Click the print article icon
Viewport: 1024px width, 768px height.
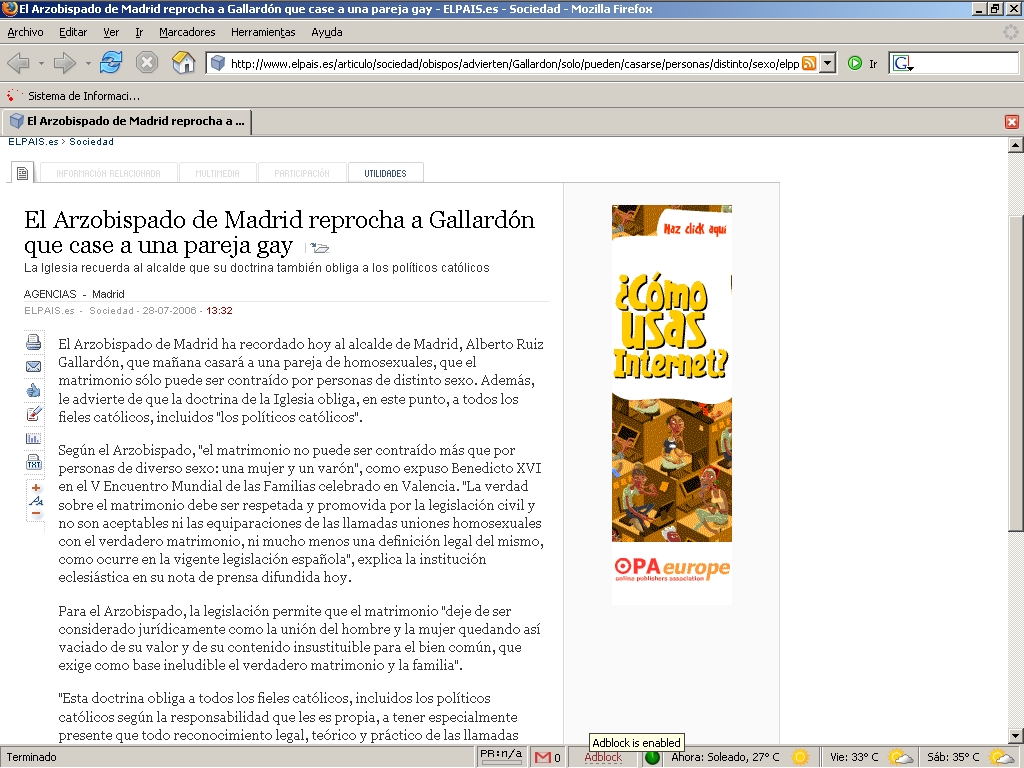(x=34, y=343)
